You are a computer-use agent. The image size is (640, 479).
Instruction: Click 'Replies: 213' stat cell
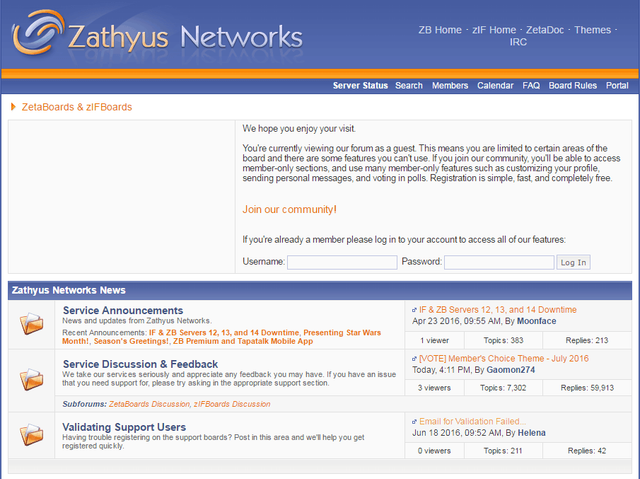(587, 341)
